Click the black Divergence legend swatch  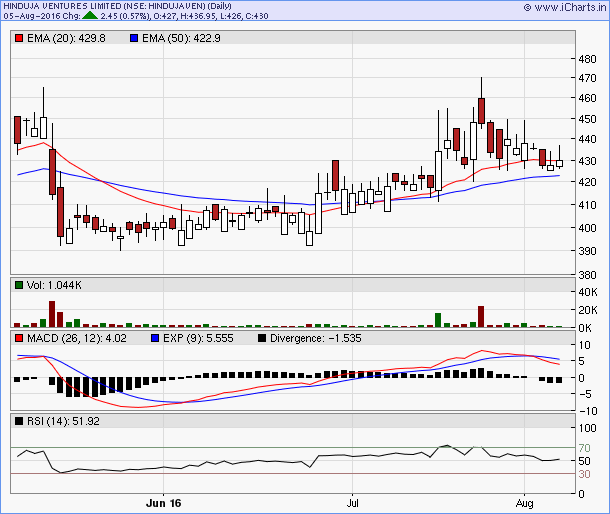[x=262, y=338]
